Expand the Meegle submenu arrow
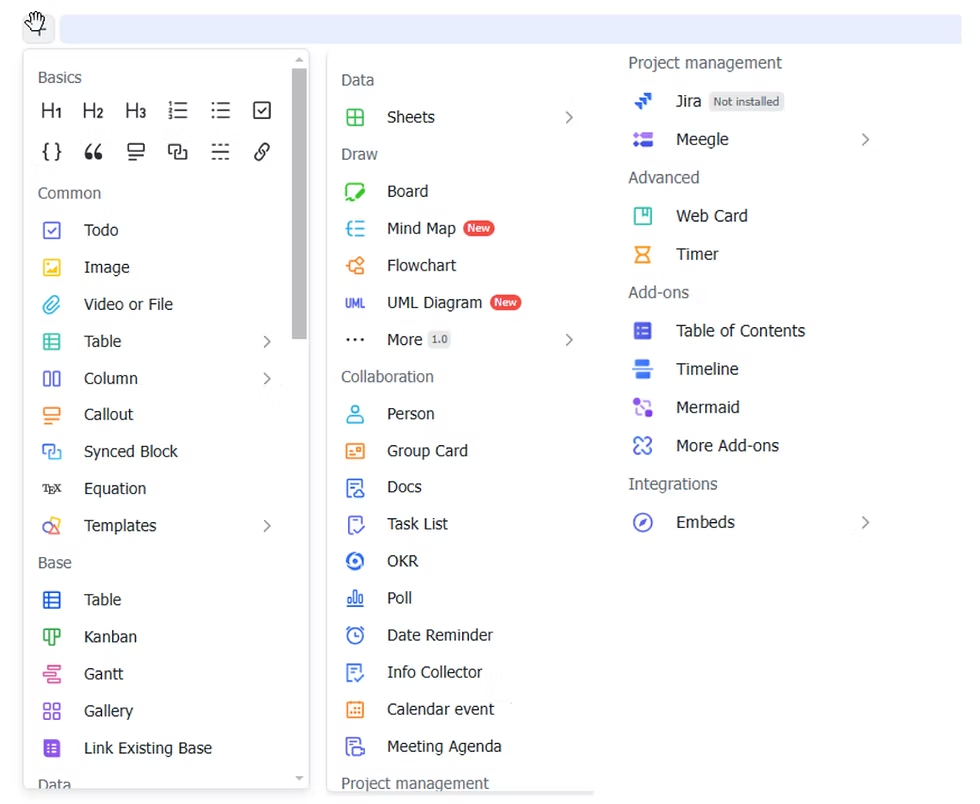The image size is (980, 804). point(865,139)
